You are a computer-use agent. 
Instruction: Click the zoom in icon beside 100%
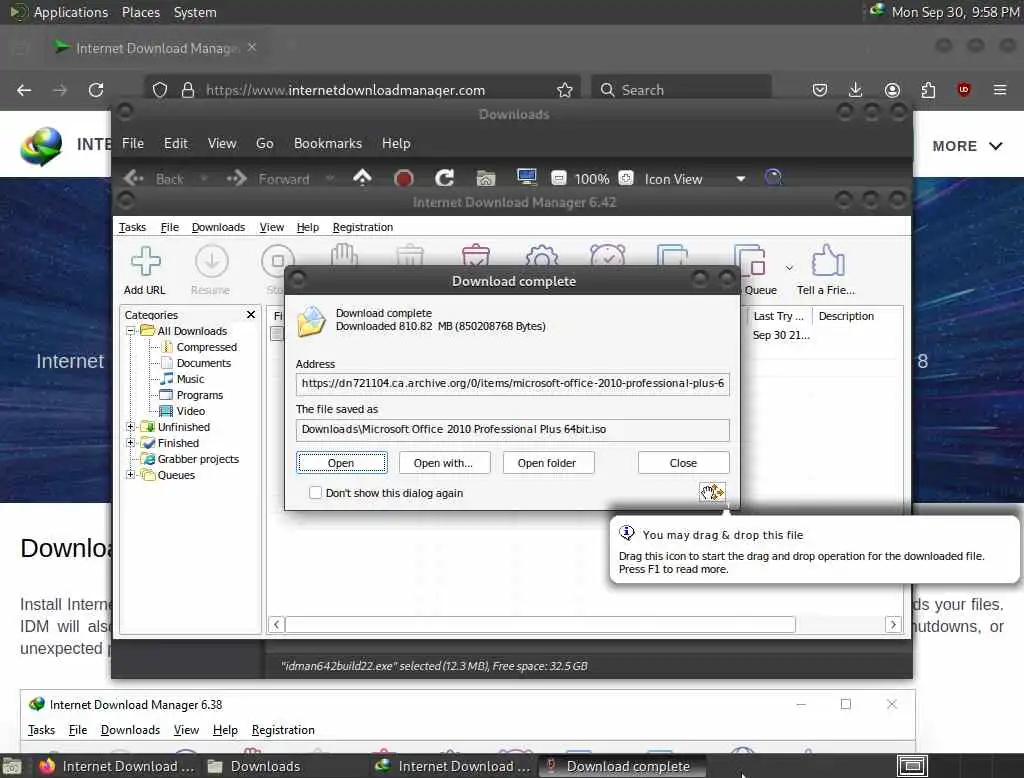click(x=626, y=178)
